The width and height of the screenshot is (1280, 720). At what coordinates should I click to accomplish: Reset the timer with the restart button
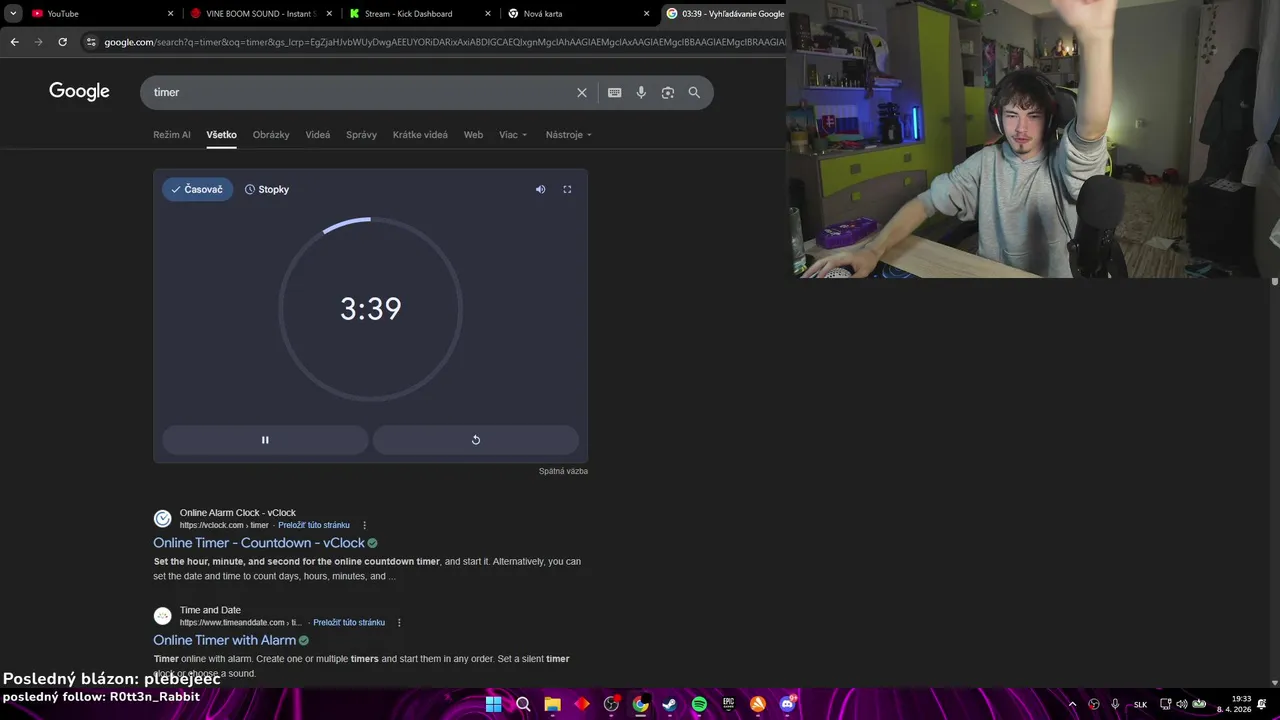(476, 440)
